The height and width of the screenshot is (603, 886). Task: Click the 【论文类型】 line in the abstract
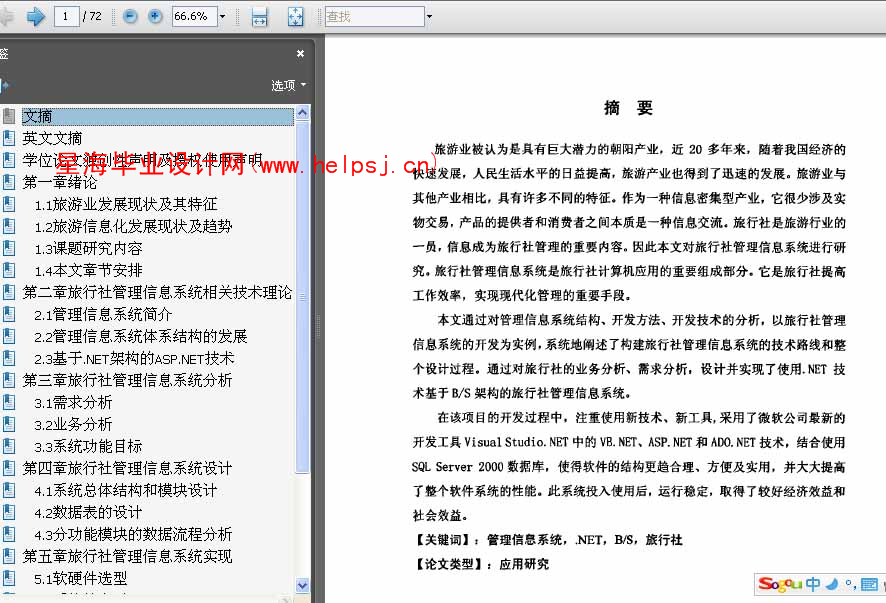(481, 565)
